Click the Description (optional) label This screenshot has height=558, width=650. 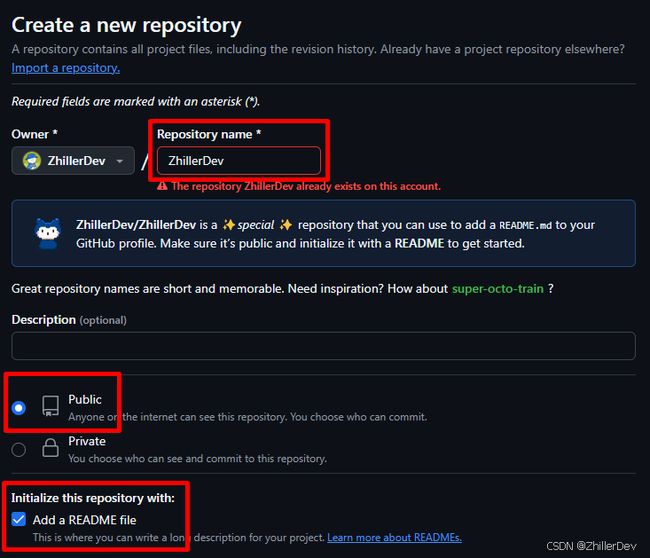click(69, 320)
